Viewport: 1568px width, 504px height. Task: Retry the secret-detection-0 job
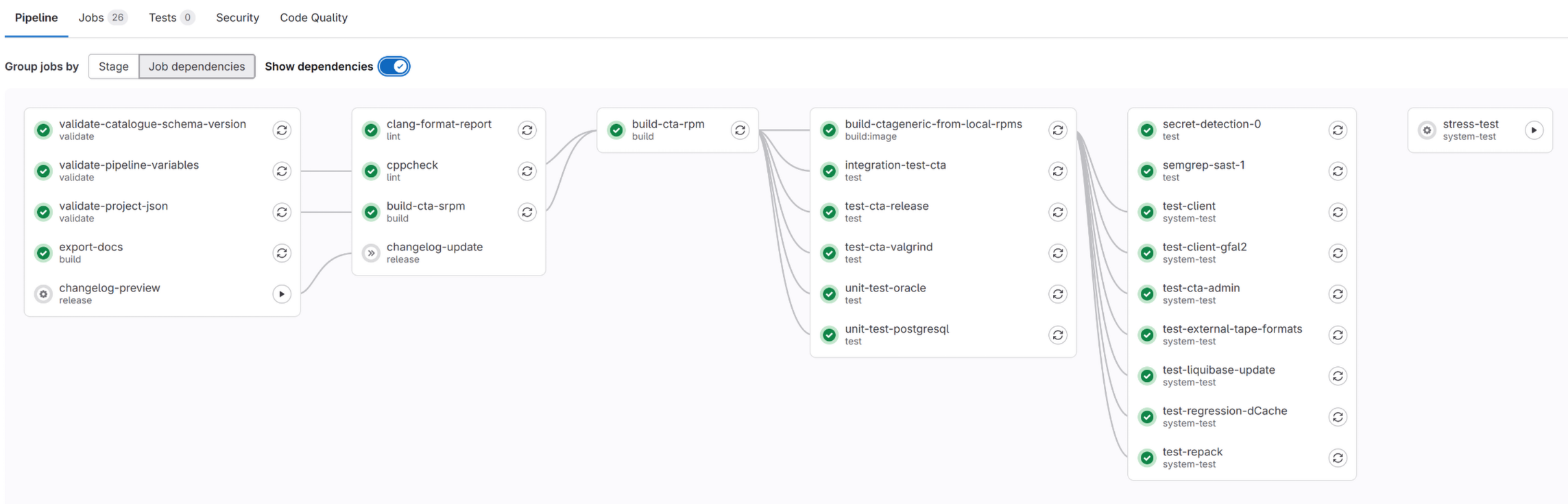click(x=1337, y=130)
